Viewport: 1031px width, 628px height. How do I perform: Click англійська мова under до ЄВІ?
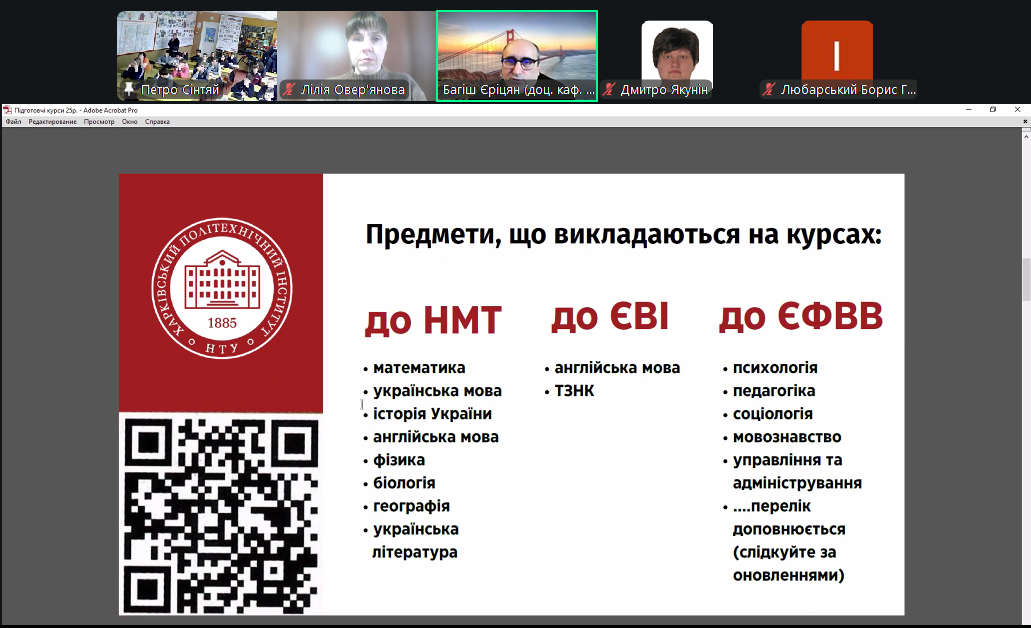617,368
